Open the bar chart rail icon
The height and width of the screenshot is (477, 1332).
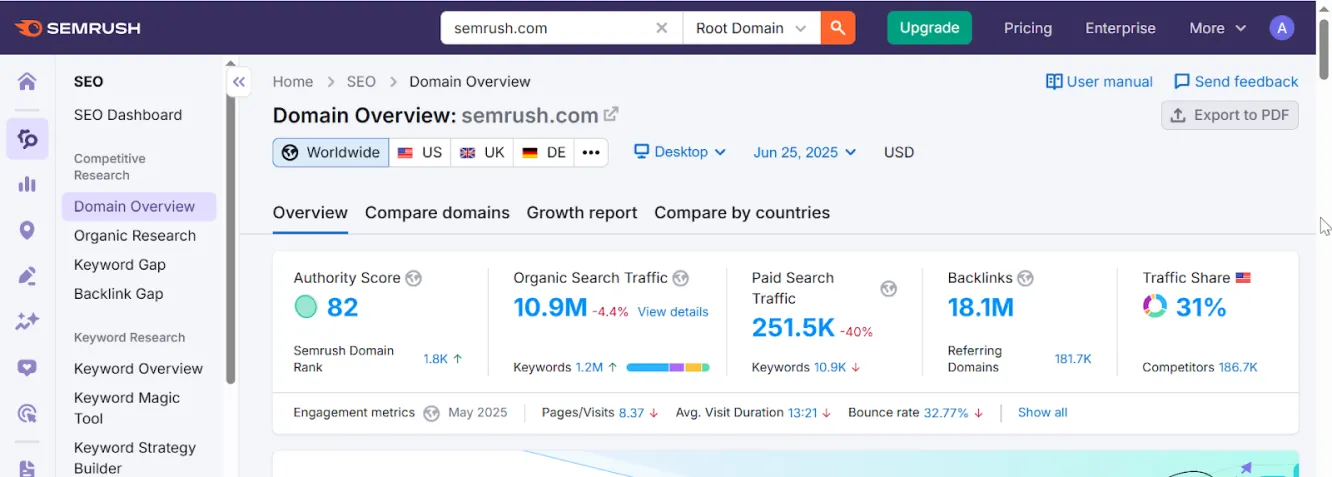tap(27, 184)
